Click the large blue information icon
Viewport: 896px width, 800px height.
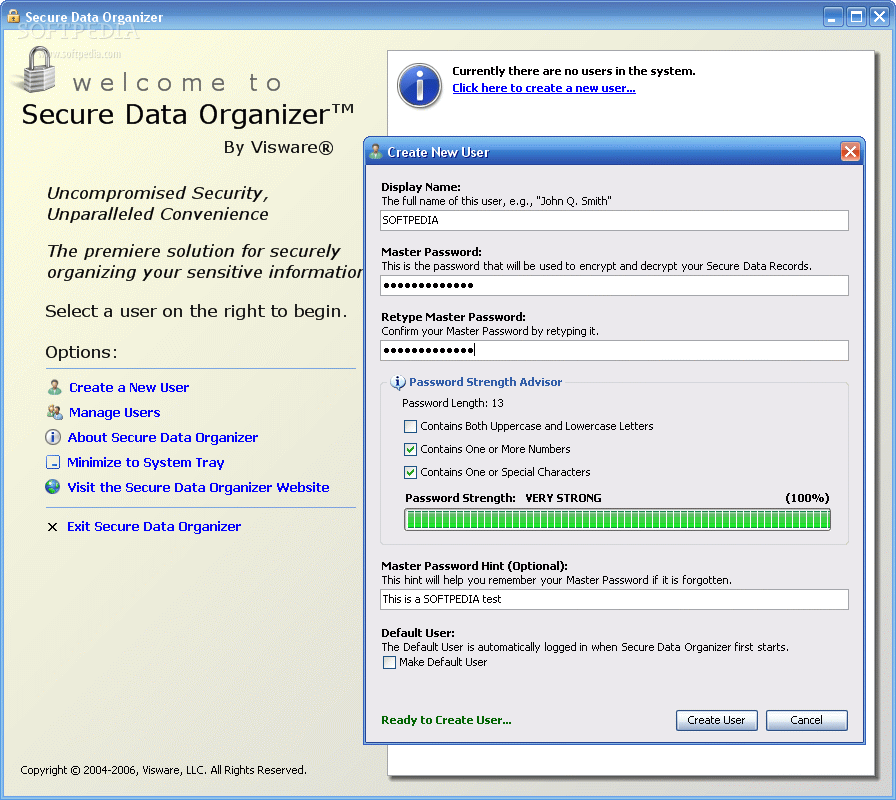tap(419, 86)
